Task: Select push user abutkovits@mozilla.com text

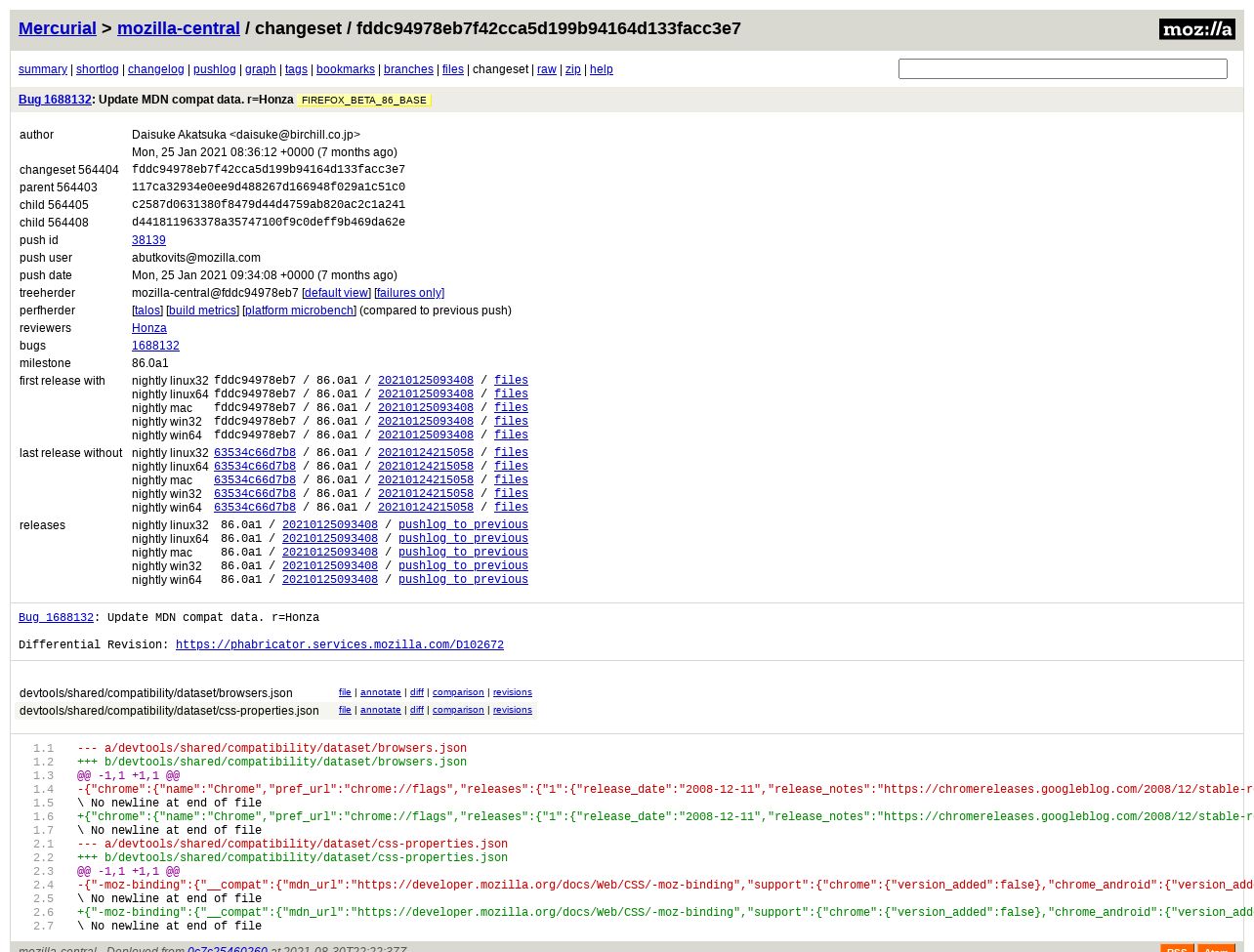Action: pyautogui.click(x=196, y=258)
